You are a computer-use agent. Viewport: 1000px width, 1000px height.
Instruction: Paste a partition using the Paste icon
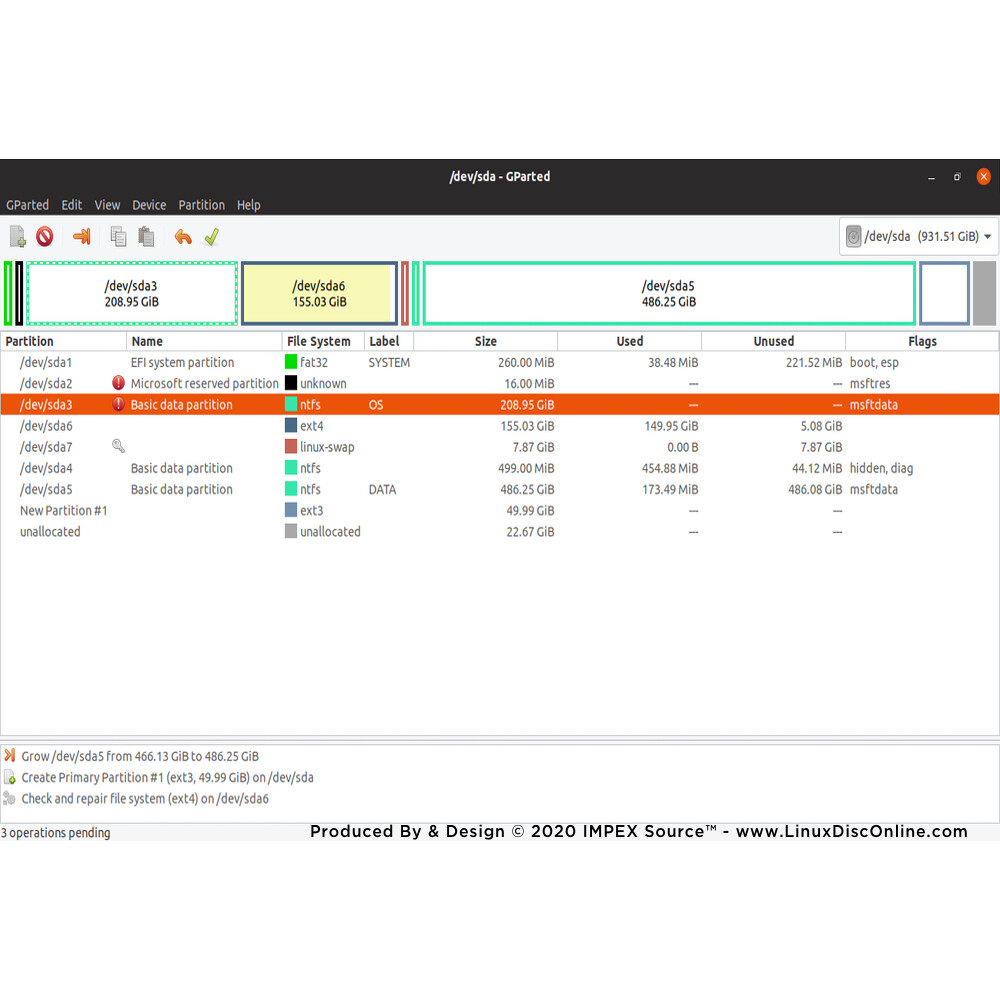click(145, 236)
